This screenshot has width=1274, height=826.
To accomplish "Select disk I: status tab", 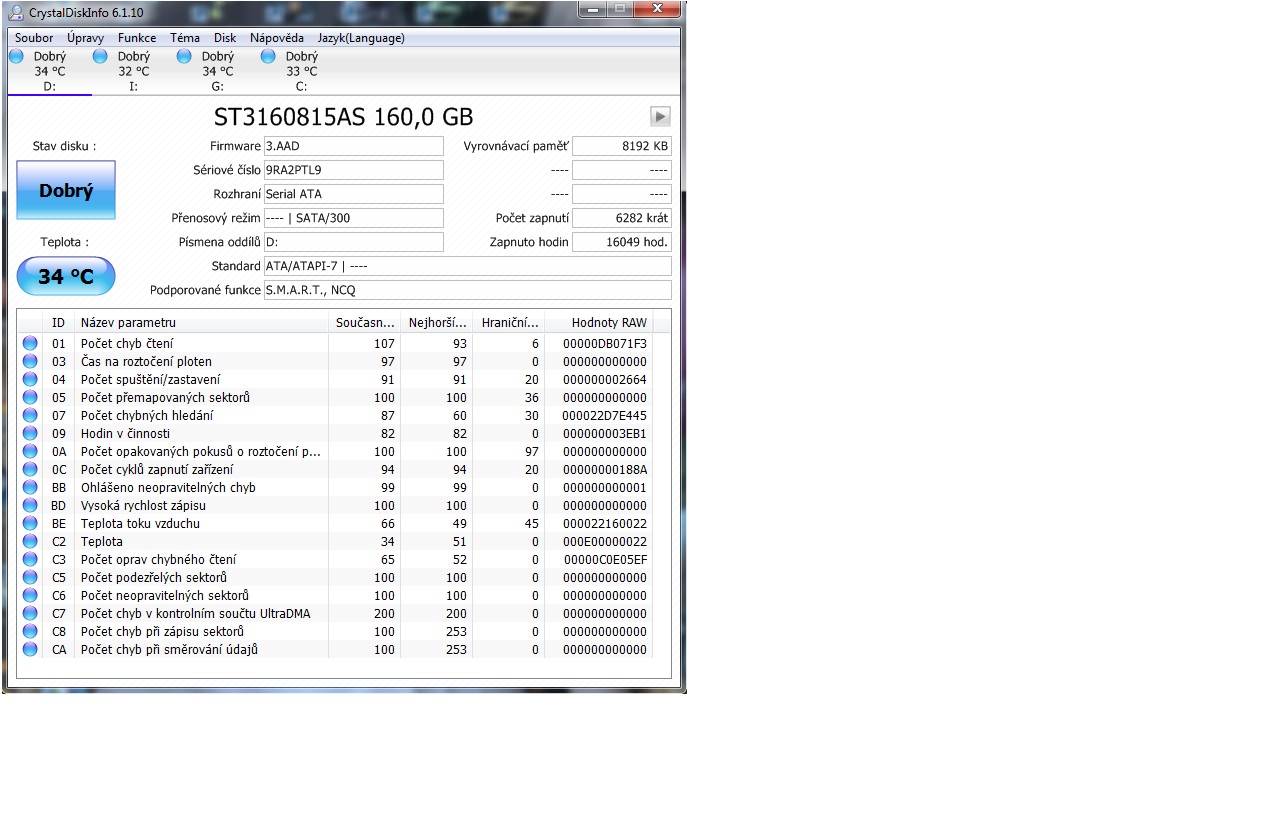I will [133, 71].
